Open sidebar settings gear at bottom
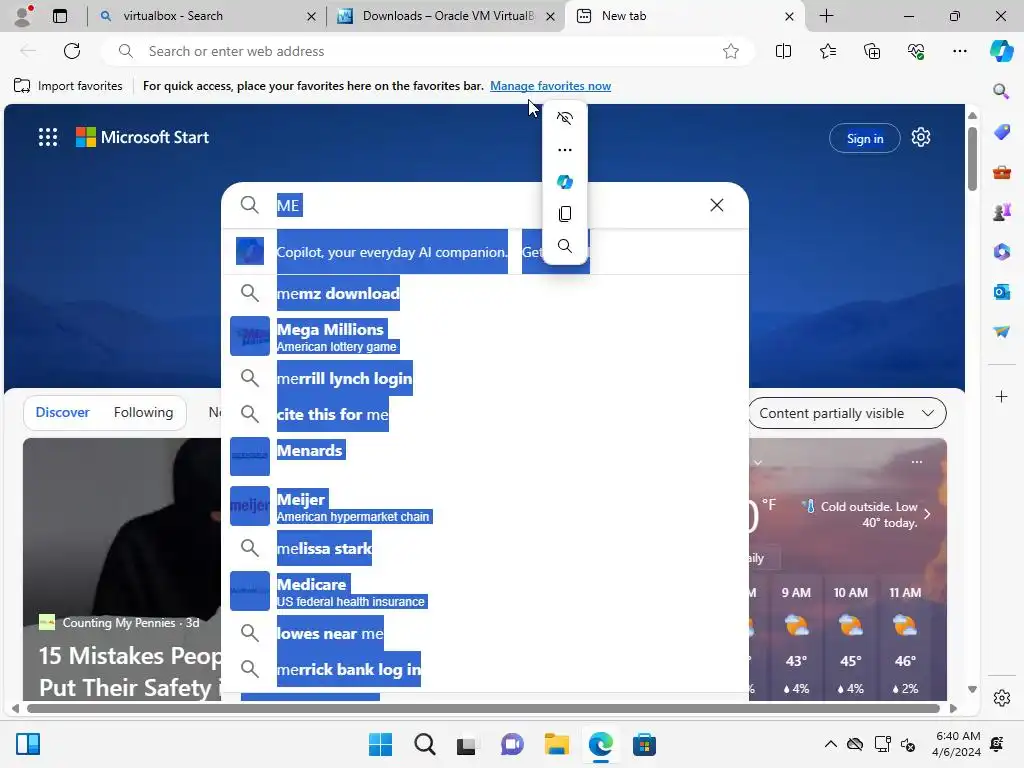Image resolution: width=1024 pixels, height=768 pixels. click(1001, 698)
